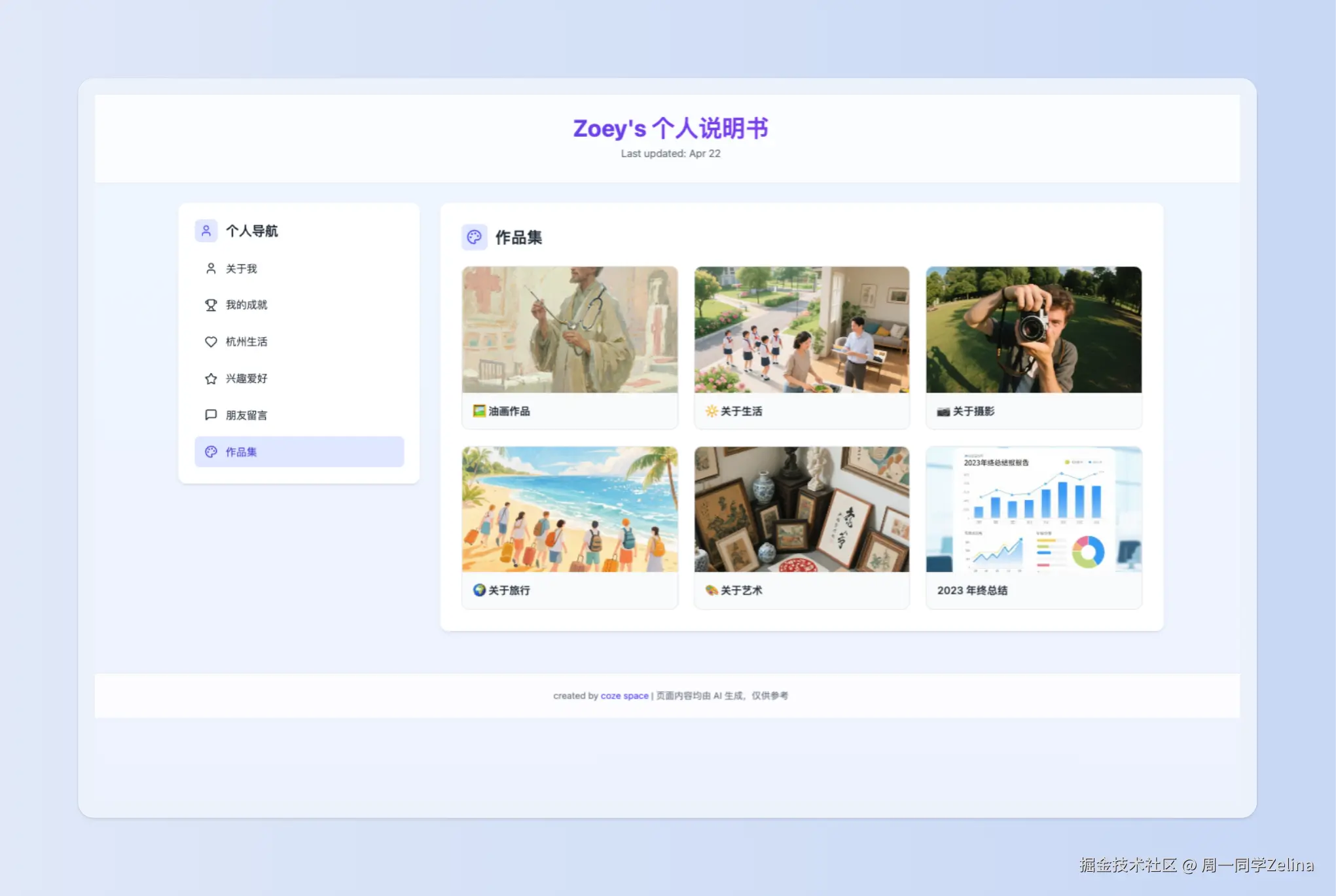Open the beach 关于旅行 thumbnail
1336x896 pixels.
569,509
